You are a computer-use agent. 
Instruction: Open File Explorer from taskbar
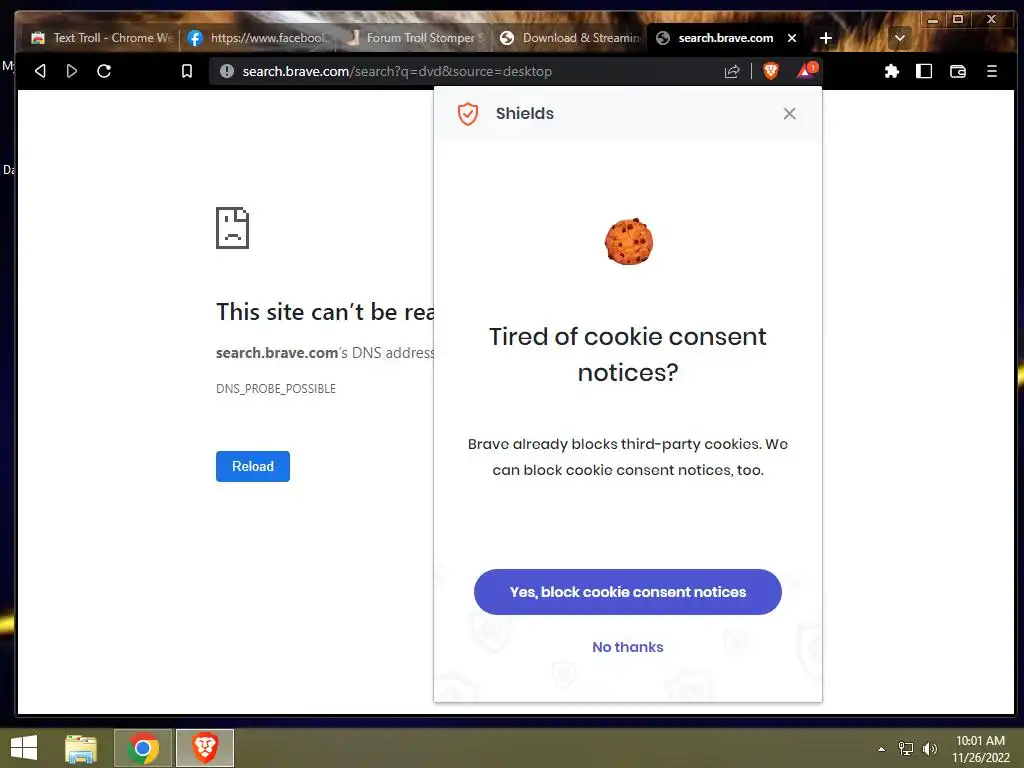pyautogui.click(x=81, y=748)
